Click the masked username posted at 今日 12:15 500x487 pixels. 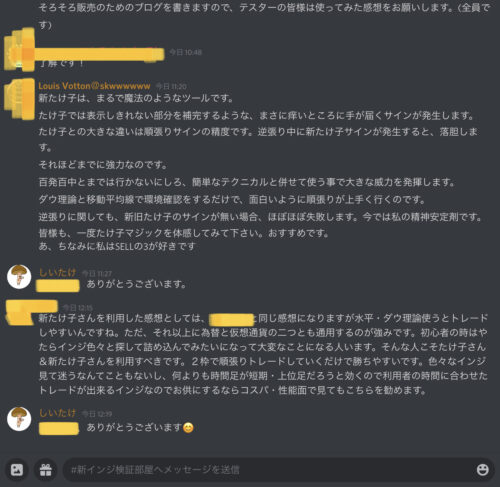pos(32,306)
